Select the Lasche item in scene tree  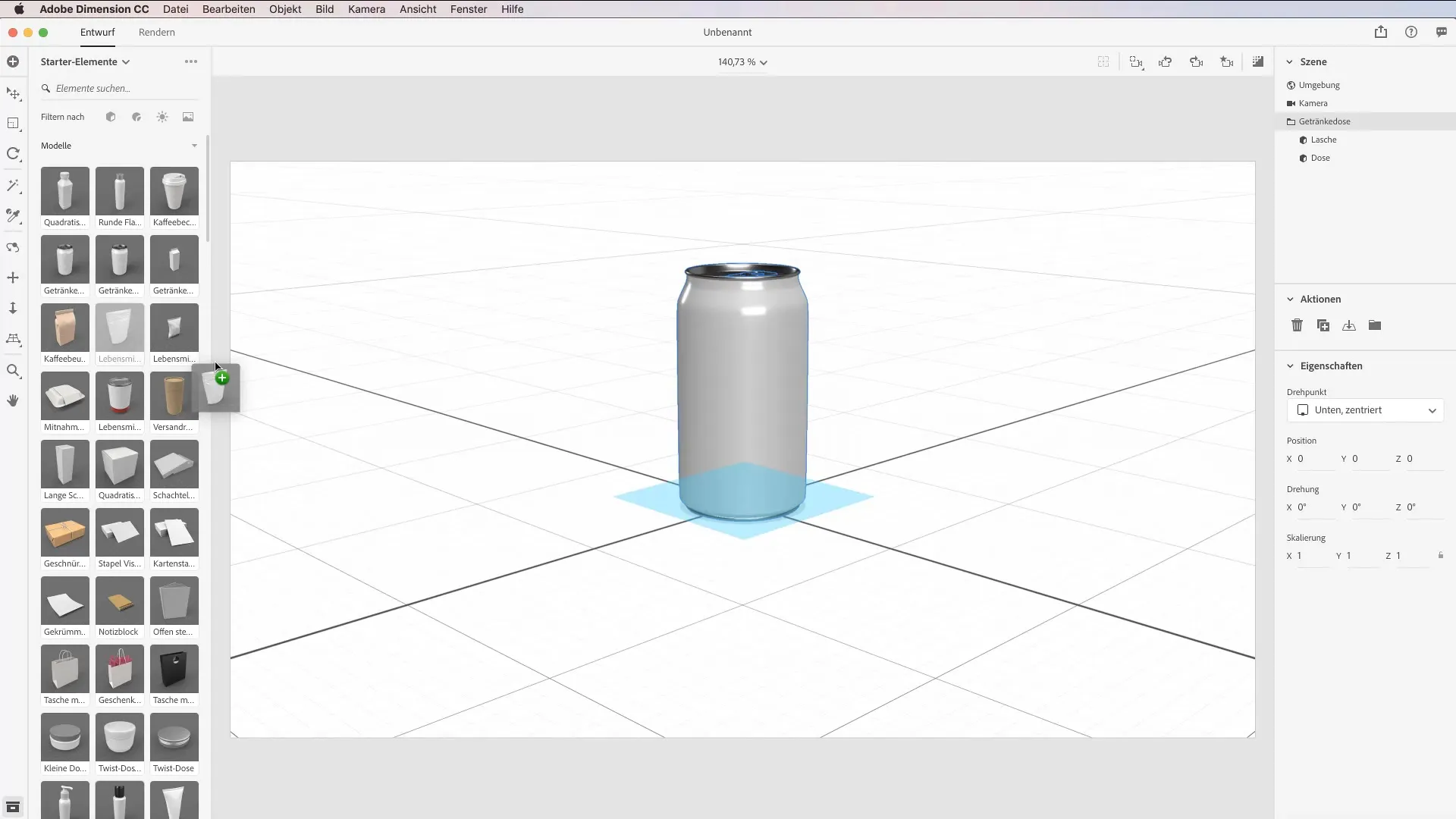pos(1323,140)
